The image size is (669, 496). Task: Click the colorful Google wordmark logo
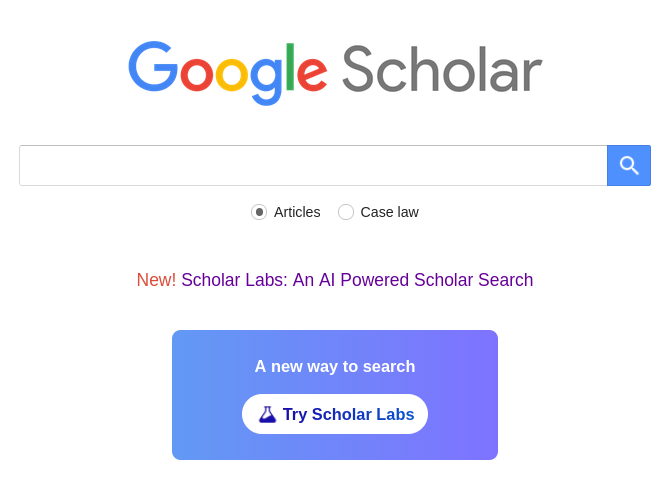pos(228,71)
